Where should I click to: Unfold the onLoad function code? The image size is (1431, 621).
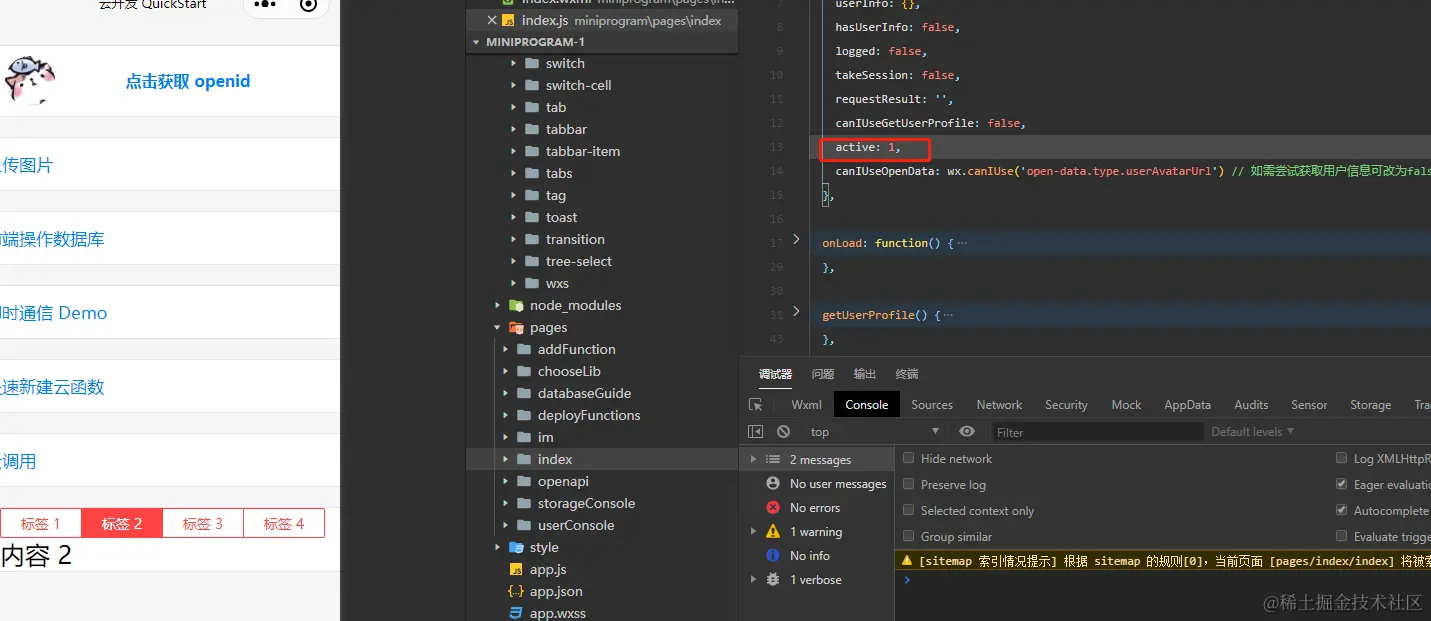click(796, 240)
